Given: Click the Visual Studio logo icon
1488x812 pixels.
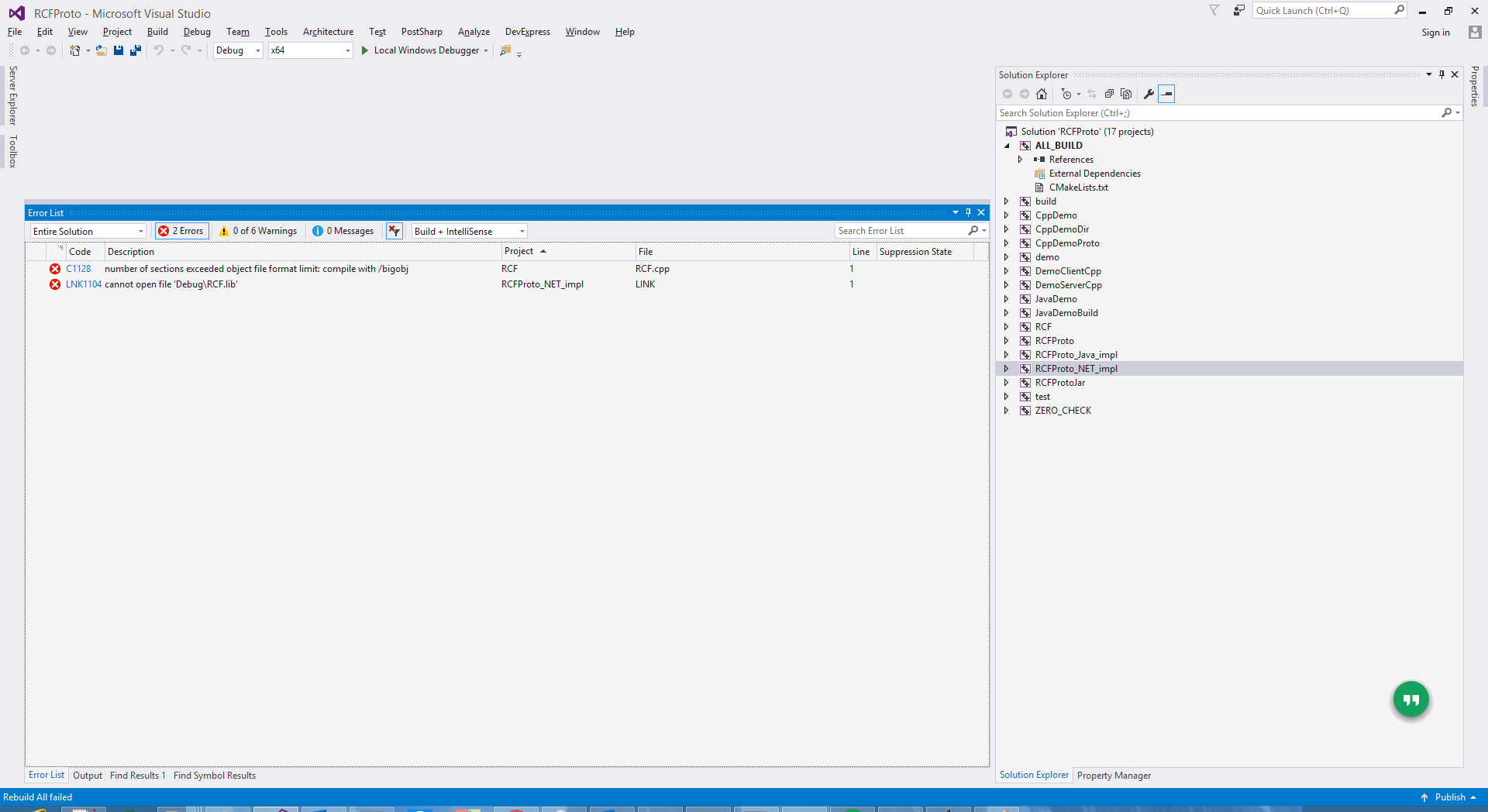Looking at the screenshot, I should [x=16, y=13].
